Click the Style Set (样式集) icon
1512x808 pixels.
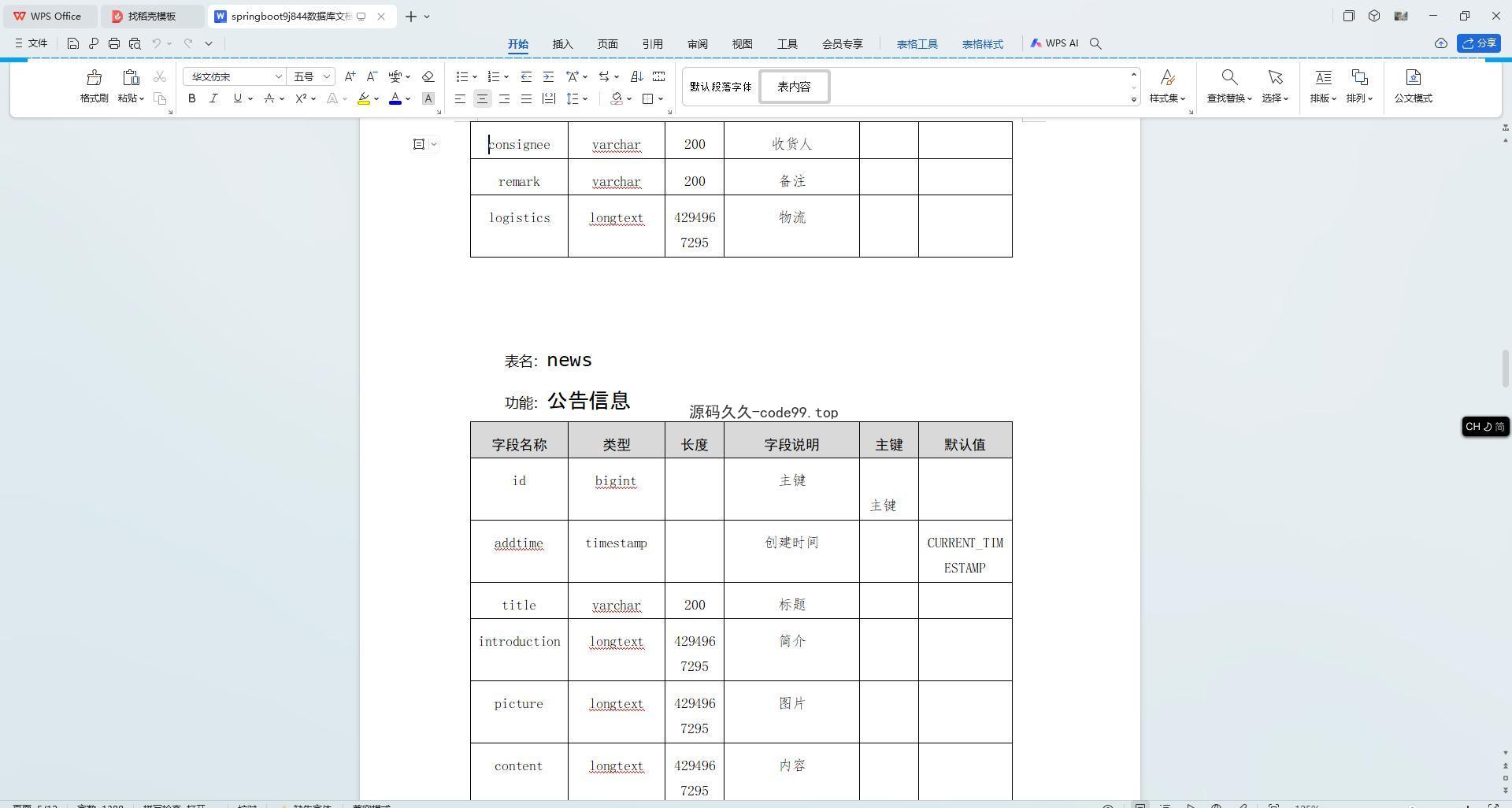pyautogui.click(x=1167, y=77)
